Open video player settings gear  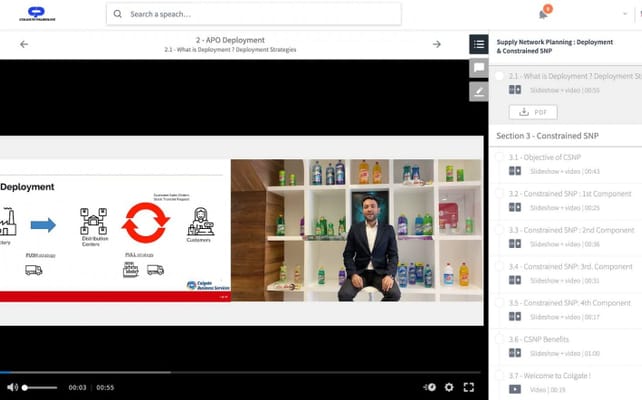[x=449, y=387]
